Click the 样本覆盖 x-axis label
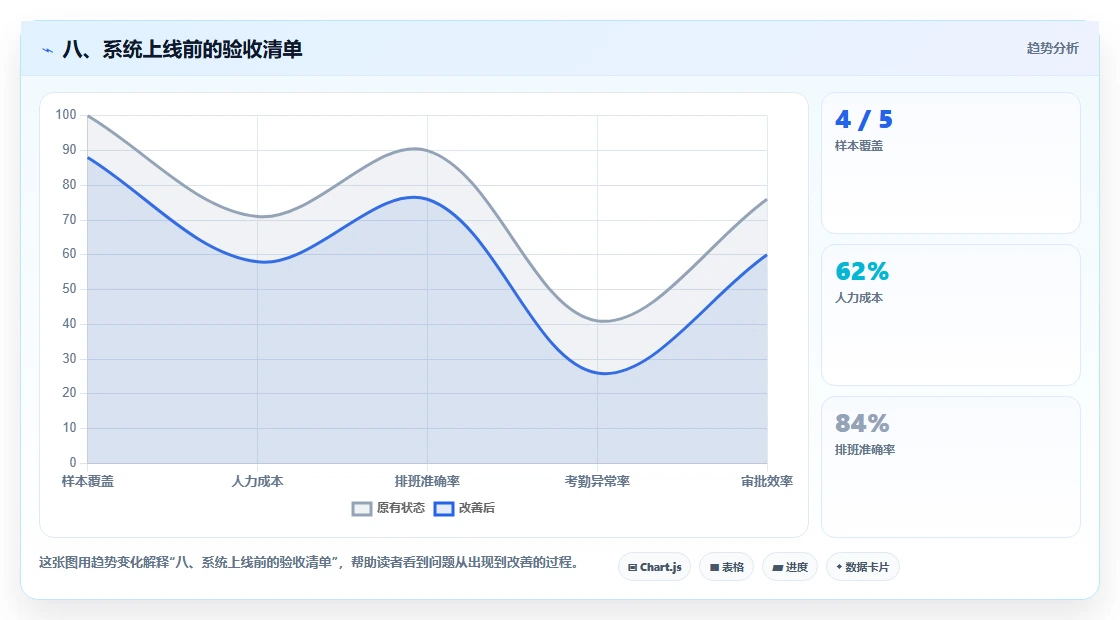The height and width of the screenshot is (620, 1120). pyautogui.click(x=88, y=481)
